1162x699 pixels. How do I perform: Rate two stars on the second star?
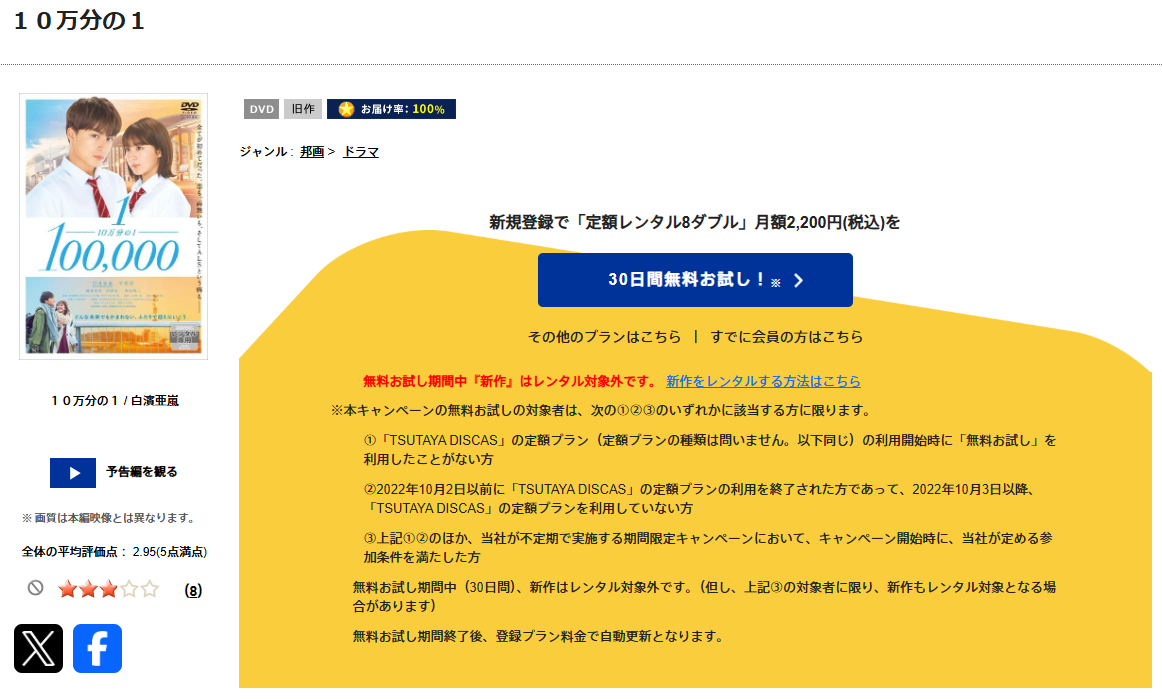pos(88,589)
